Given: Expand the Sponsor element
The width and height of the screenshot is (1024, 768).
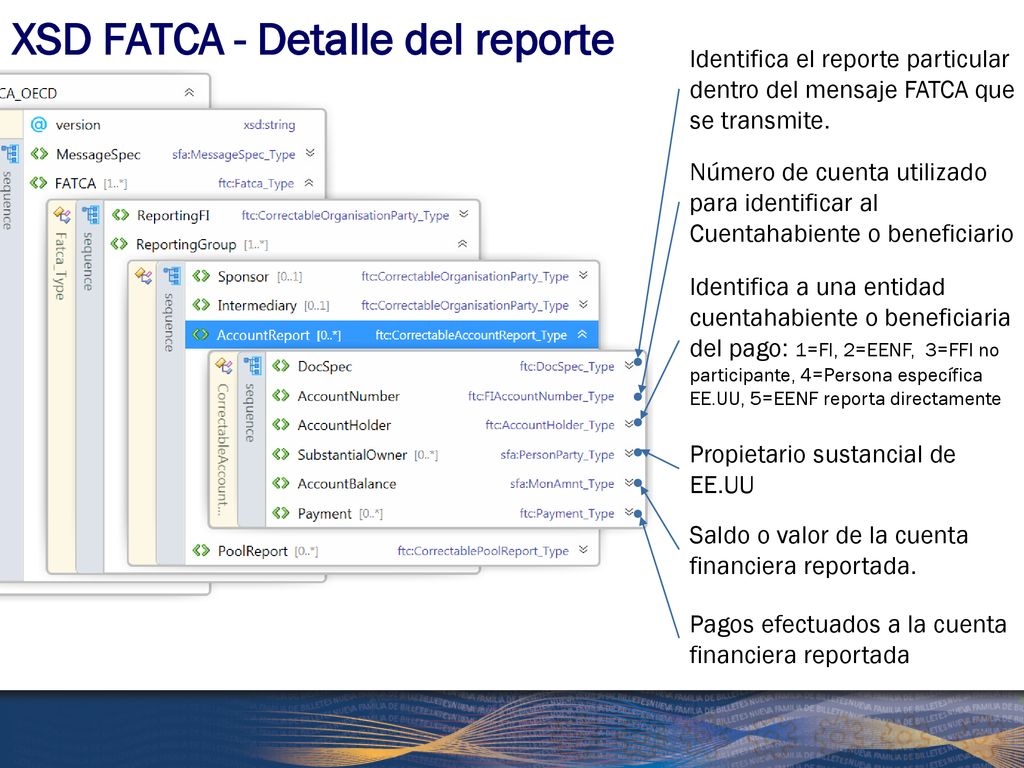Looking at the screenshot, I should [x=583, y=276].
